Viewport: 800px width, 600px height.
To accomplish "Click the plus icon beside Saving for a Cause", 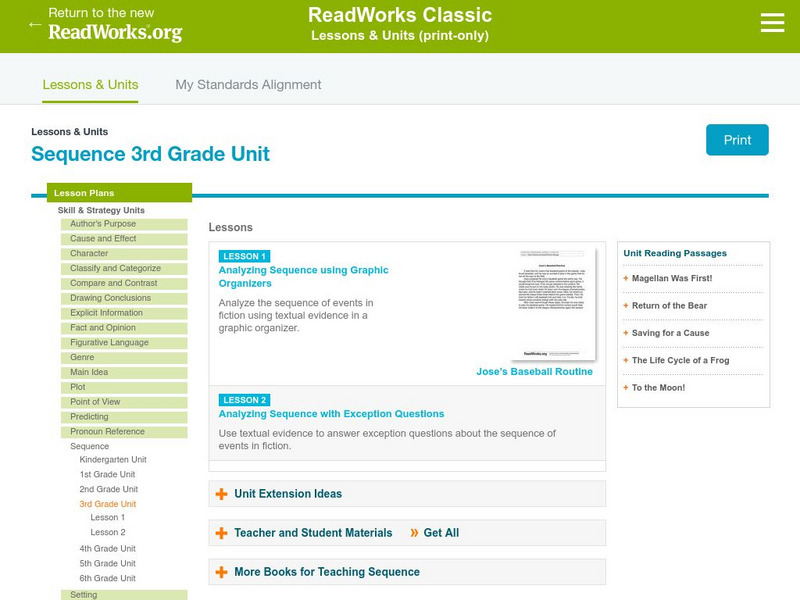I will [x=626, y=333].
